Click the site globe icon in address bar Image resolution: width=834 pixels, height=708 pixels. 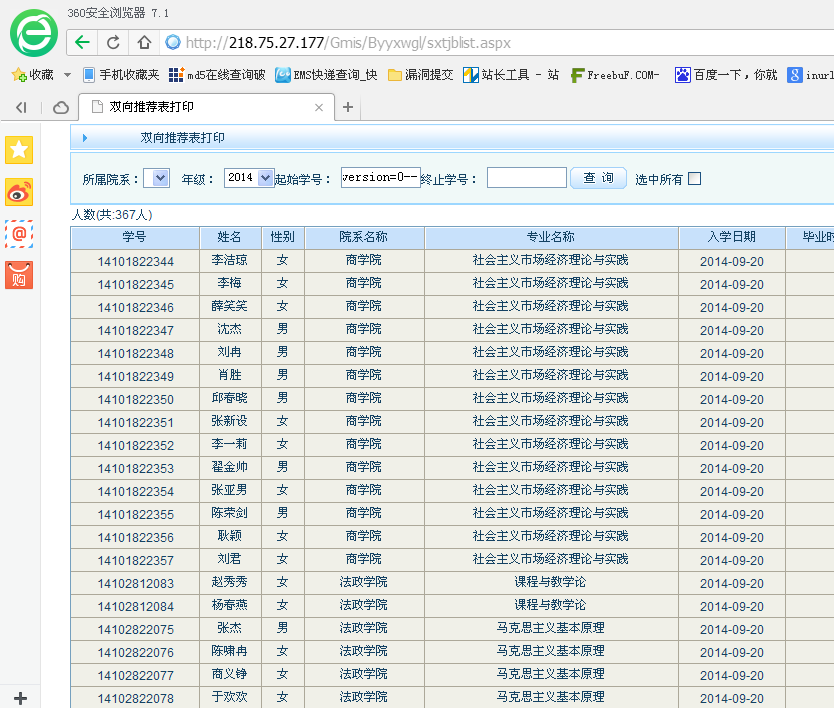pos(173,43)
